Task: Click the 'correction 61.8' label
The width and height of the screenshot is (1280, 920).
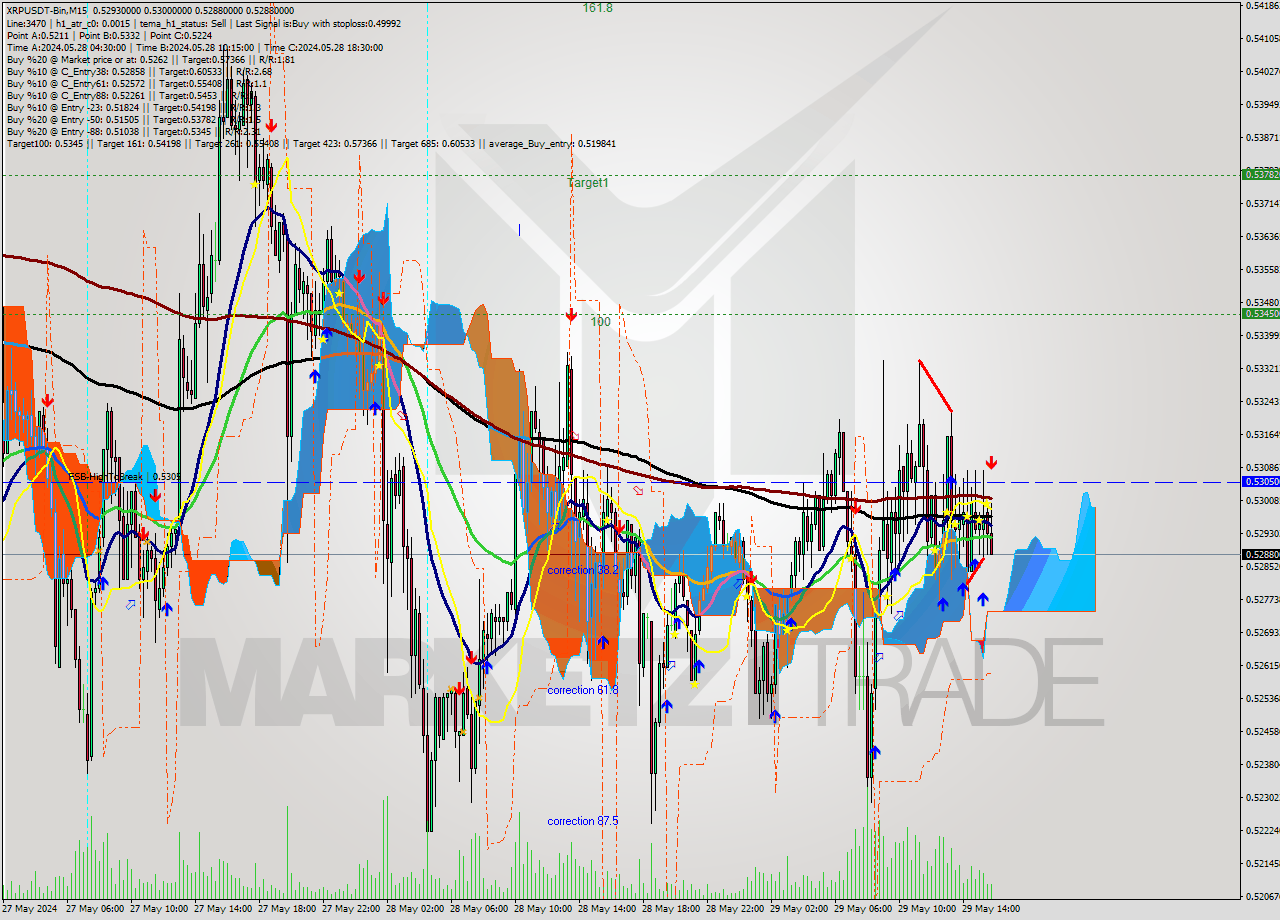Action: pos(583,690)
